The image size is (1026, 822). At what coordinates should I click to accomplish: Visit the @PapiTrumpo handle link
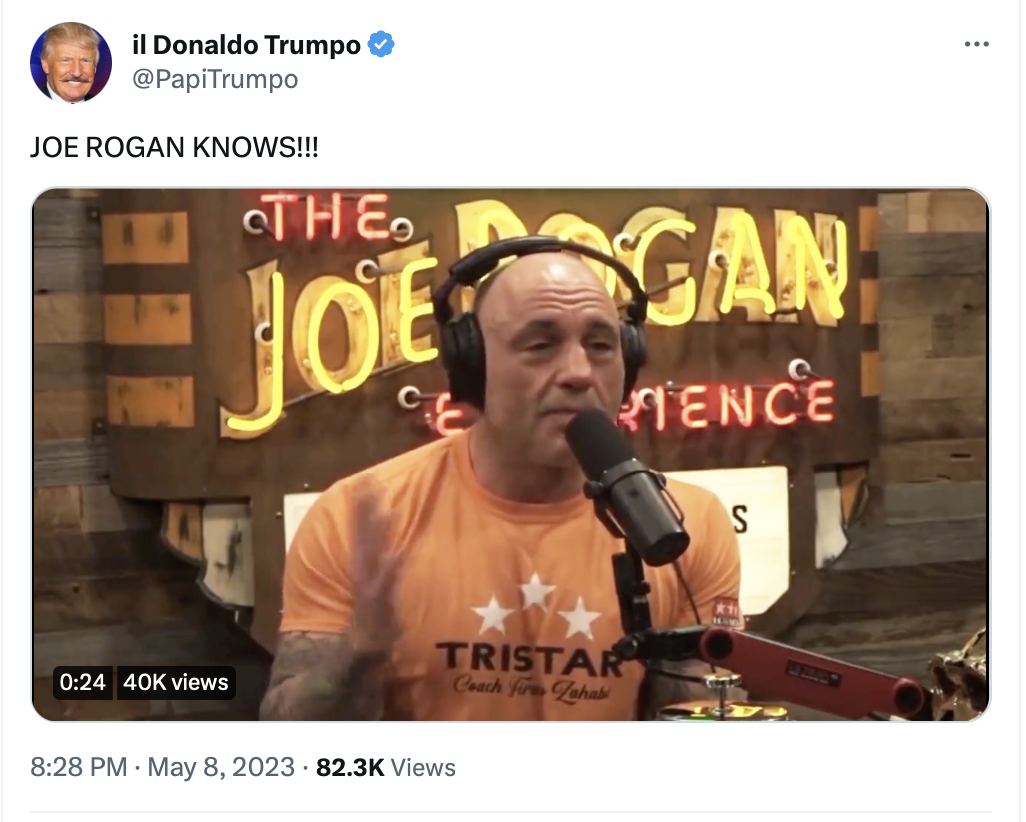[x=215, y=79]
